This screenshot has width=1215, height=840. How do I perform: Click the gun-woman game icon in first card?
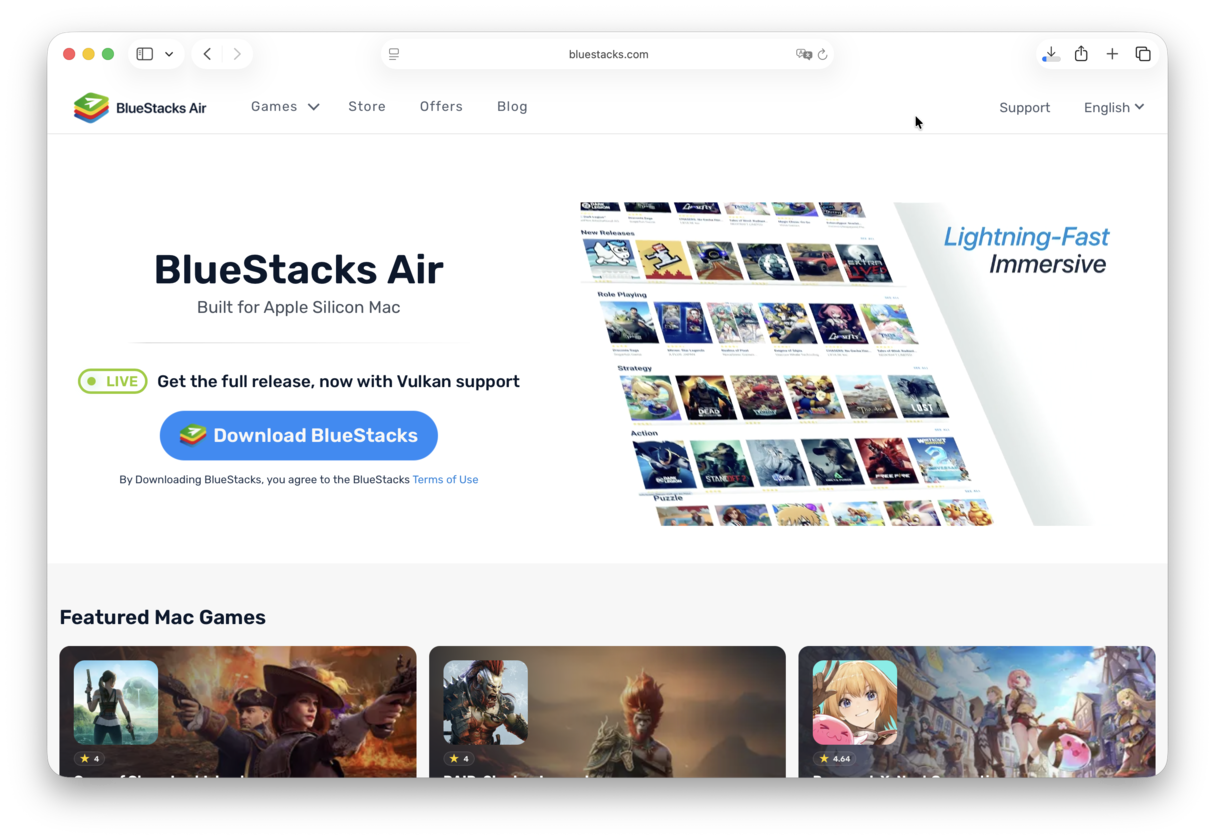point(116,702)
